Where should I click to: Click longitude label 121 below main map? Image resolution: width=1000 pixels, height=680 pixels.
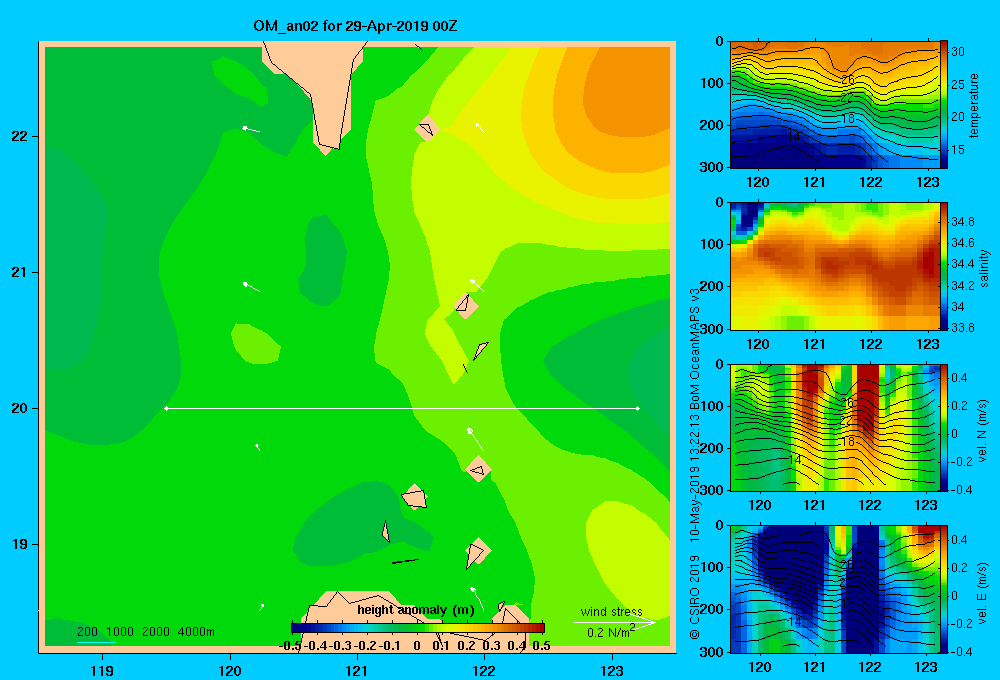click(357, 670)
